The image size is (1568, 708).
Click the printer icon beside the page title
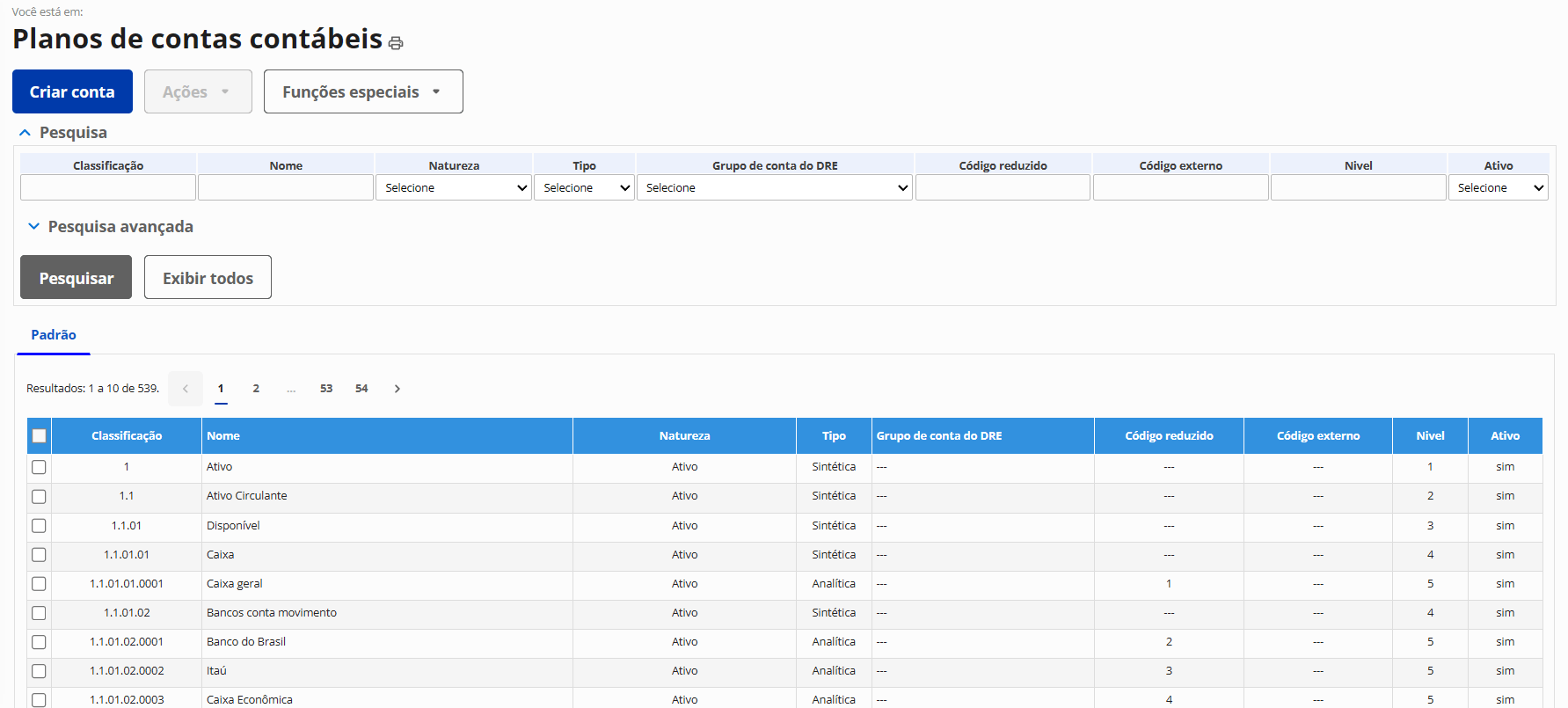[396, 43]
